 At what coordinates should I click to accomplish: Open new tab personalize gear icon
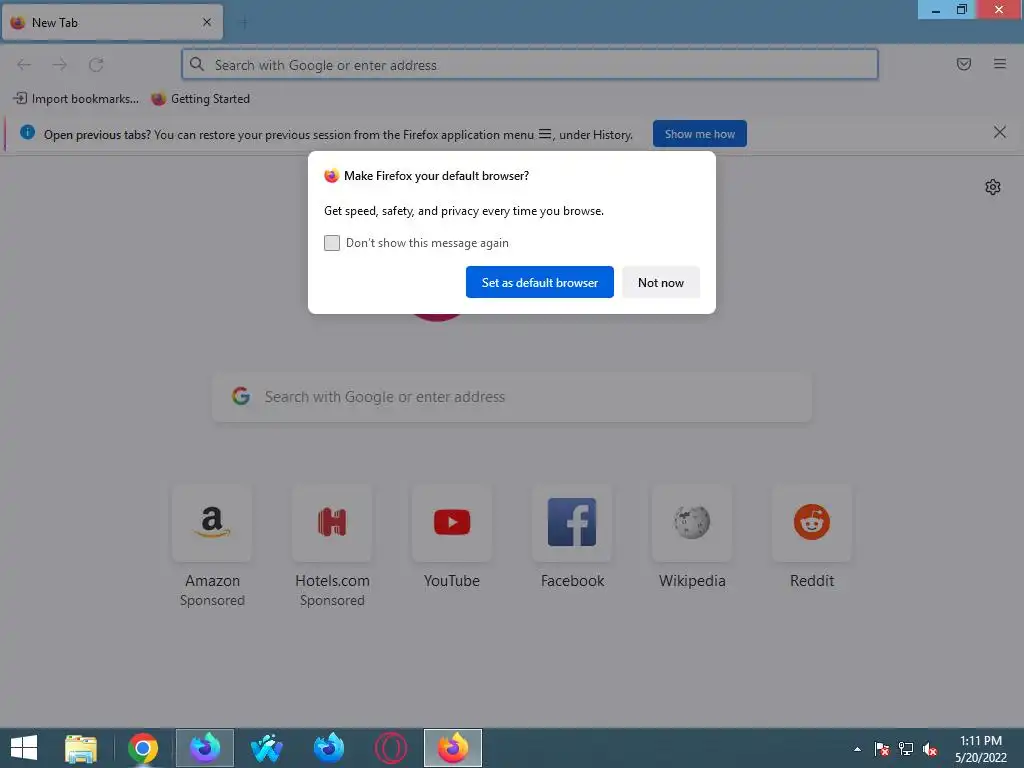[993, 187]
